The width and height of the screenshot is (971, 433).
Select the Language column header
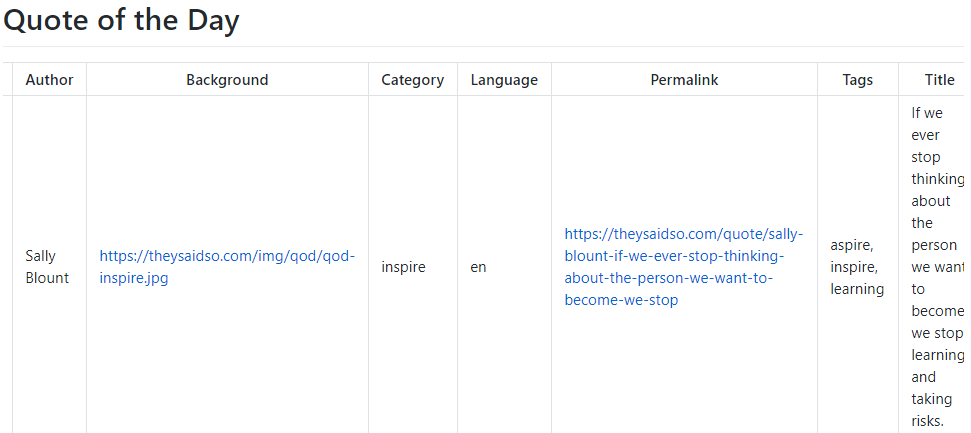click(504, 79)
